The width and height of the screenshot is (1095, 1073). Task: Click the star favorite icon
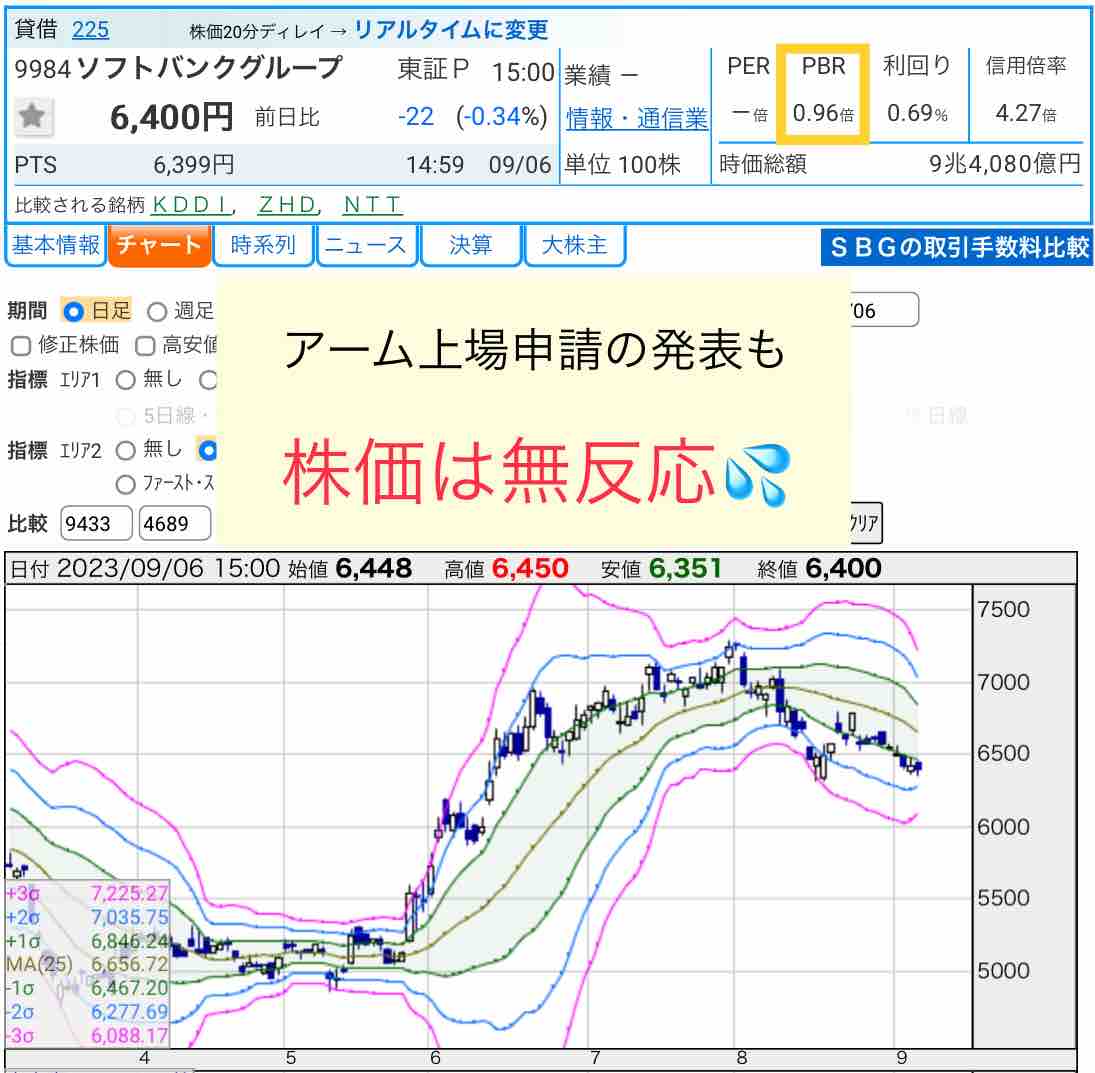(x=33, y=116)
